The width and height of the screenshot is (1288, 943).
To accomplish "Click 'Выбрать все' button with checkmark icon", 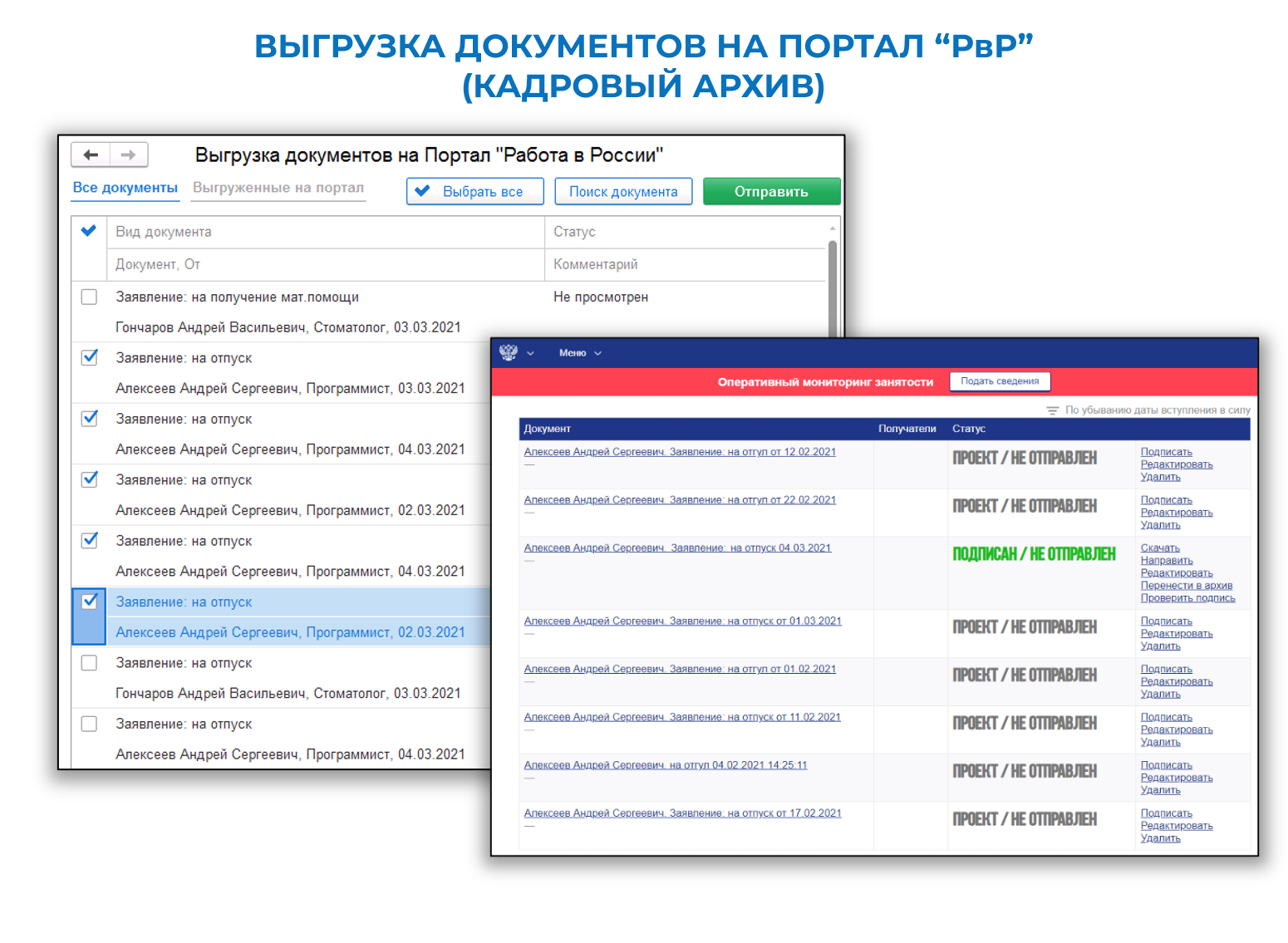I will pos(475,191).
